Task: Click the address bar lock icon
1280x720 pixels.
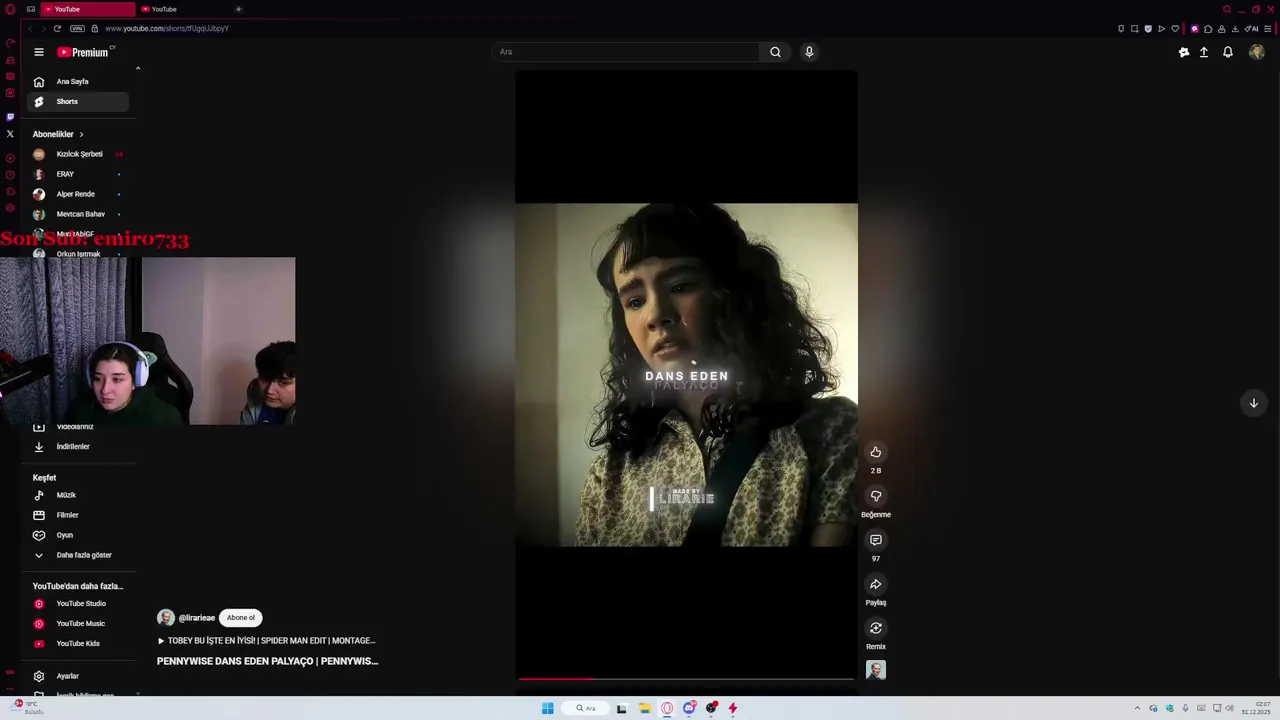Action: 95,28
